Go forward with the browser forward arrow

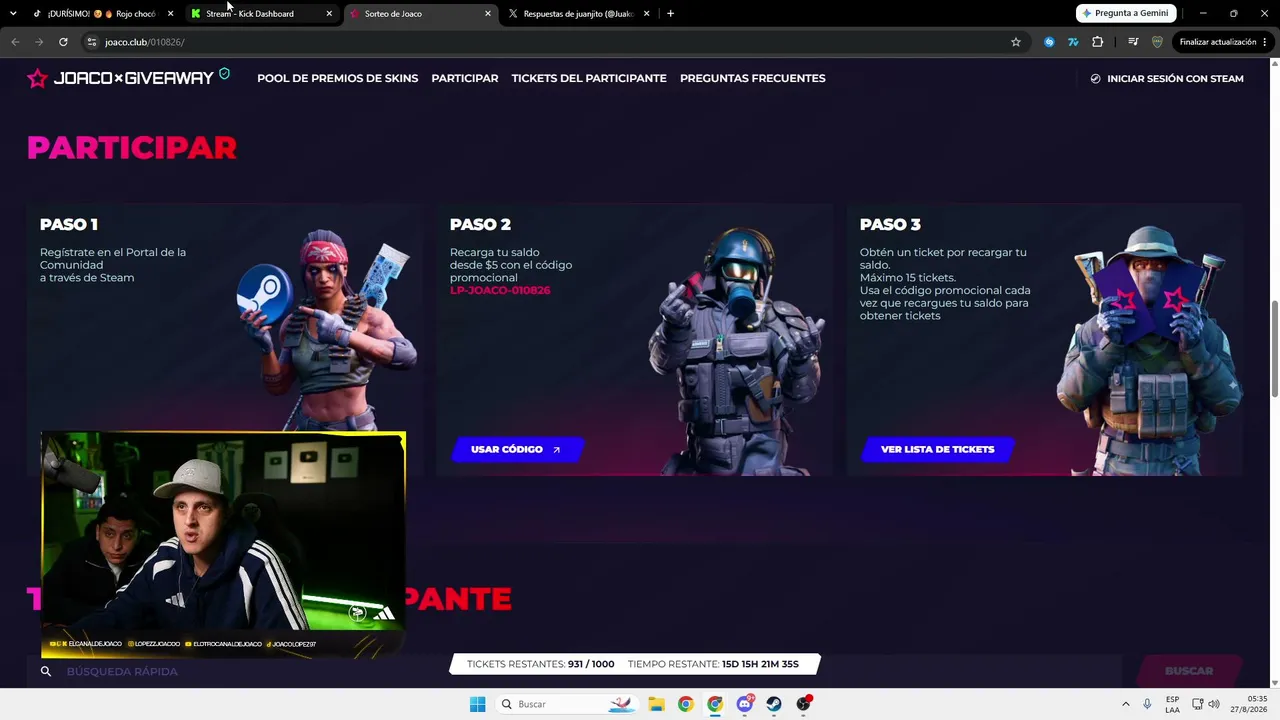[39, 42]
